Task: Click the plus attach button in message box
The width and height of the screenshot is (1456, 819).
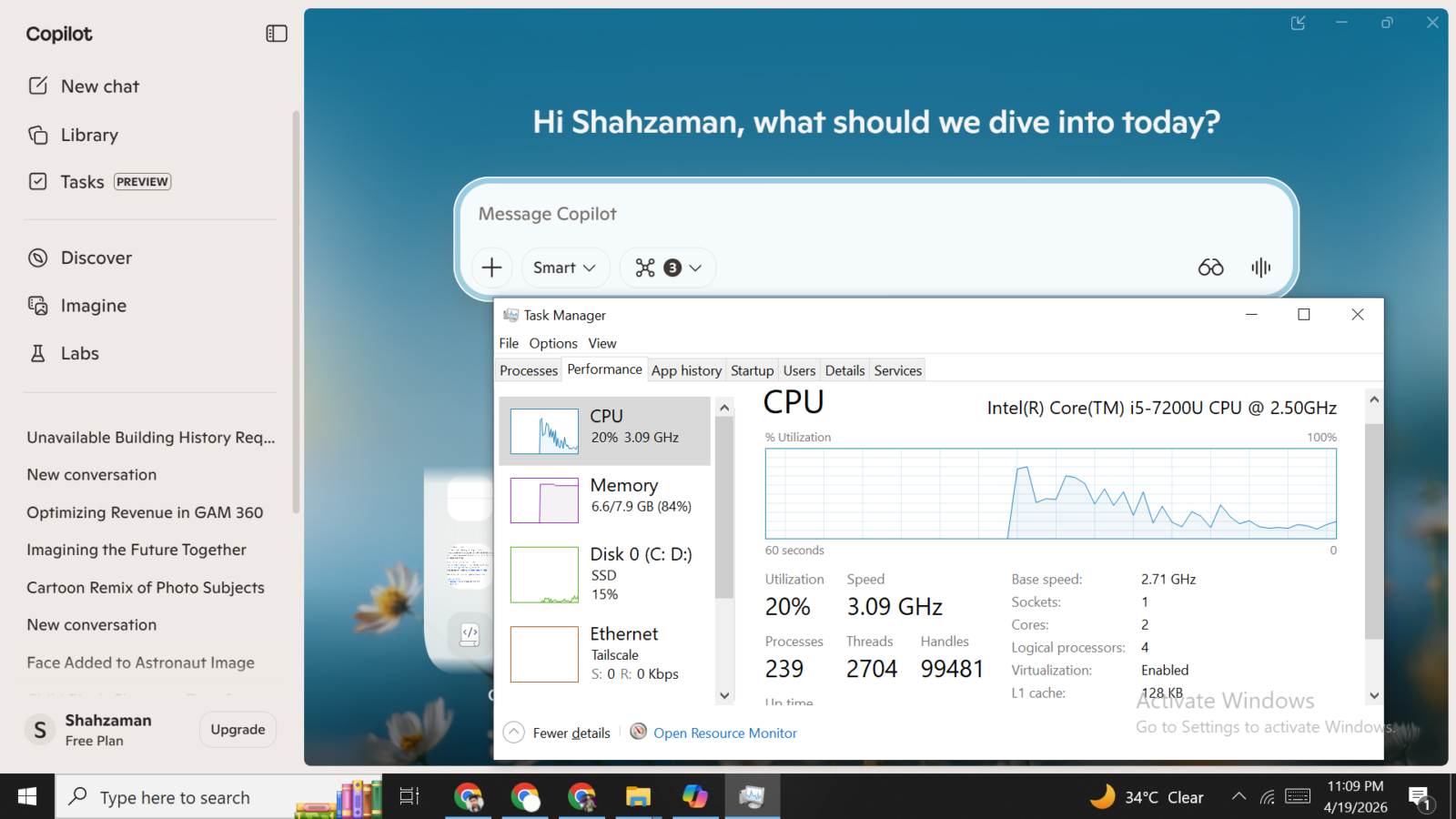Action: [491, 268]
